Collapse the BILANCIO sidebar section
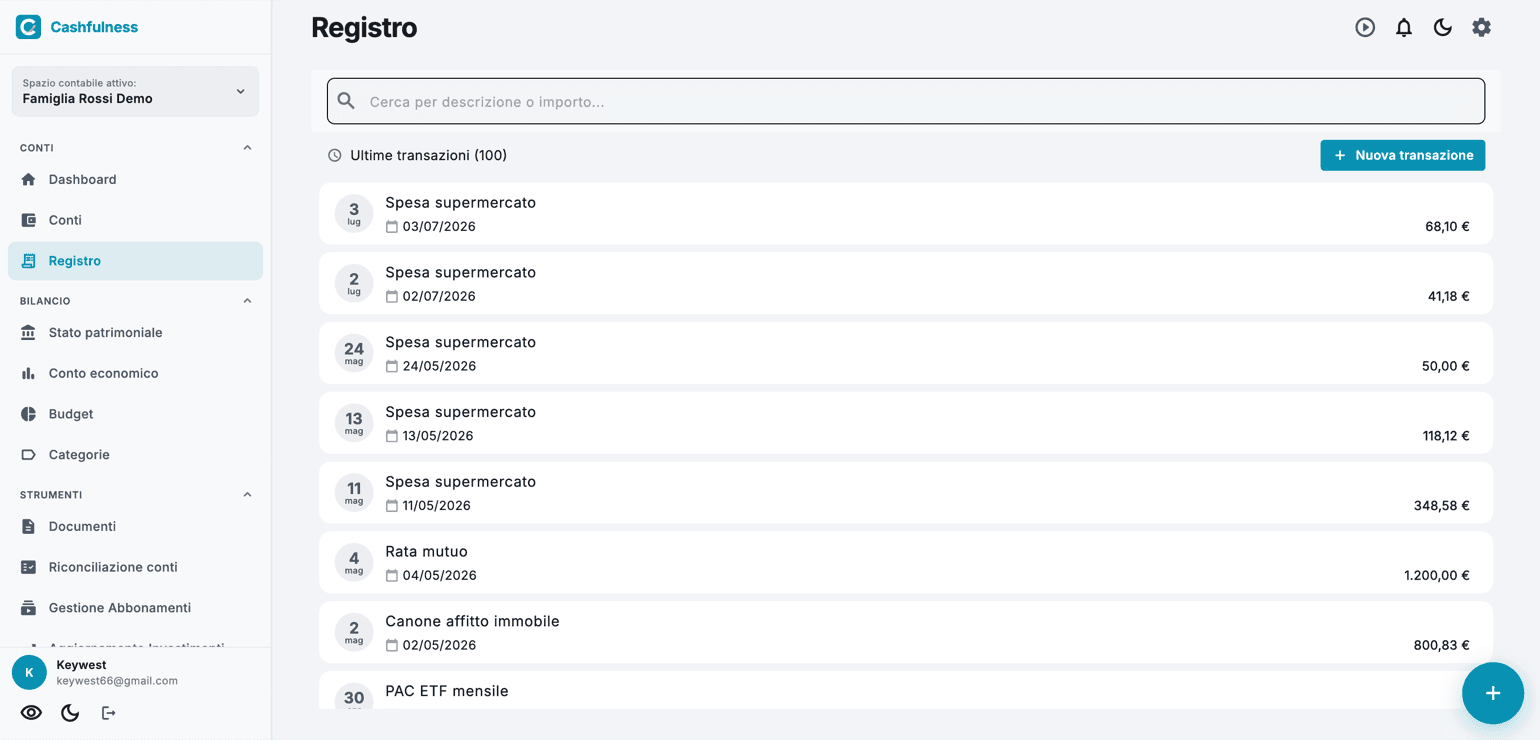Screen dimensions: 1540x740 247,301
